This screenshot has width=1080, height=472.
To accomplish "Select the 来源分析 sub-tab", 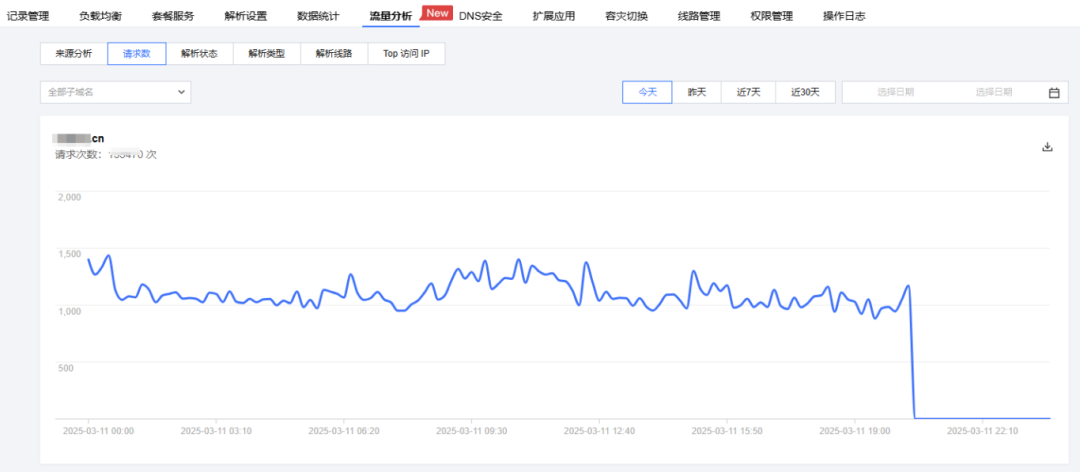I will pyautogui.click(x=74, y=54).
